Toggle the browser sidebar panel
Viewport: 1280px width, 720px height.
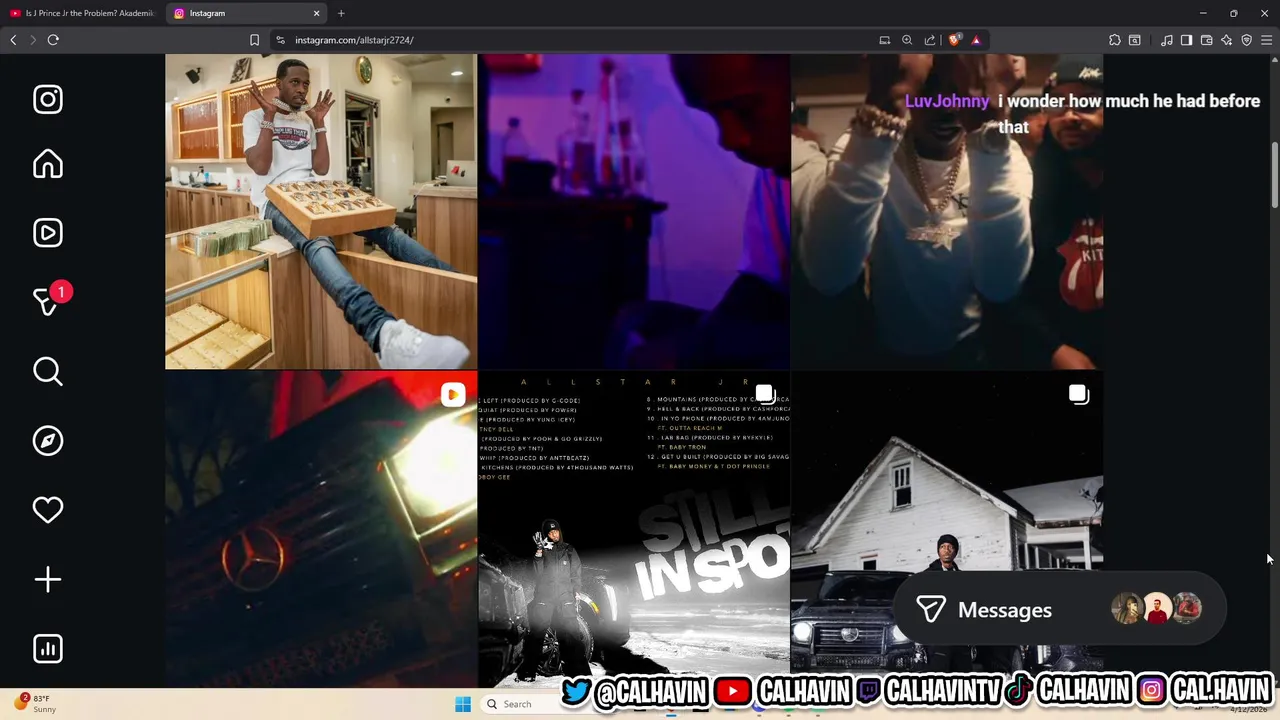[1186, 40]
